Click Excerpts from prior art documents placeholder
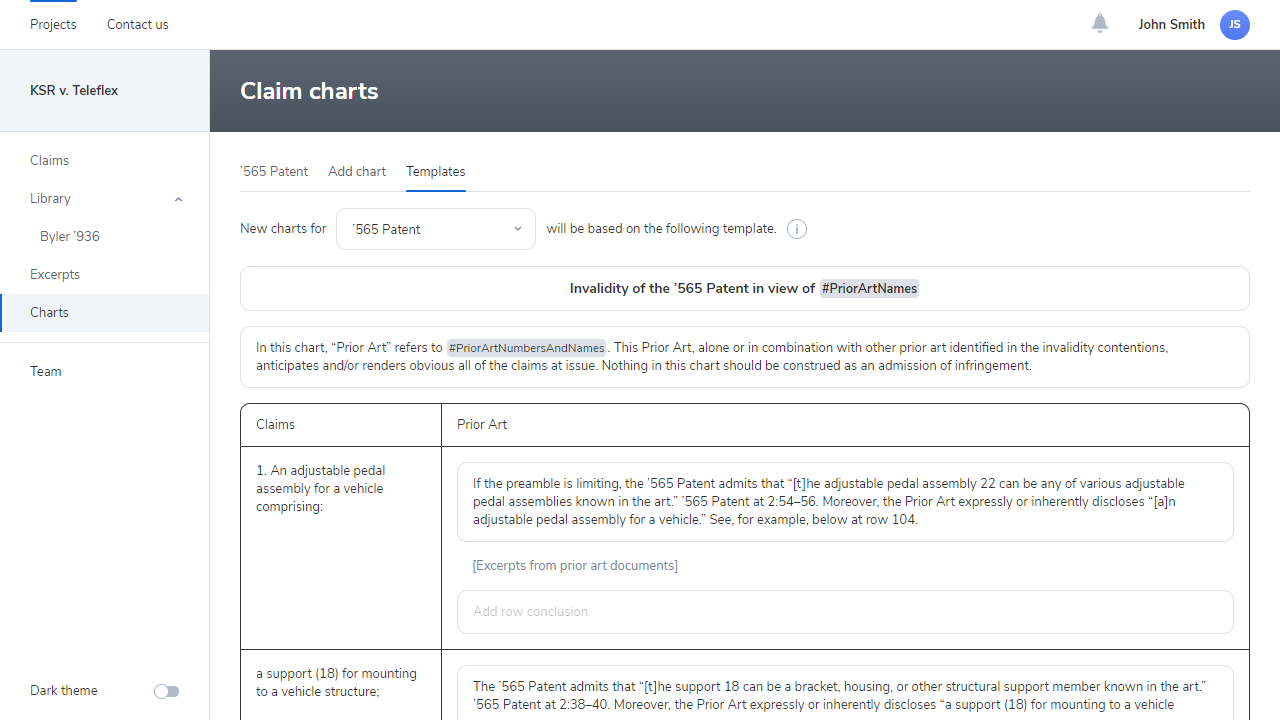This screenshot has width=1280, height=720. click(x=575, y=566)
